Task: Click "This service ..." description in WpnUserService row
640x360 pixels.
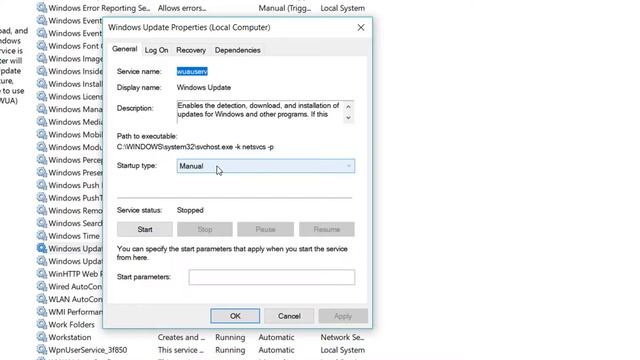Action: tap(180, 350)
